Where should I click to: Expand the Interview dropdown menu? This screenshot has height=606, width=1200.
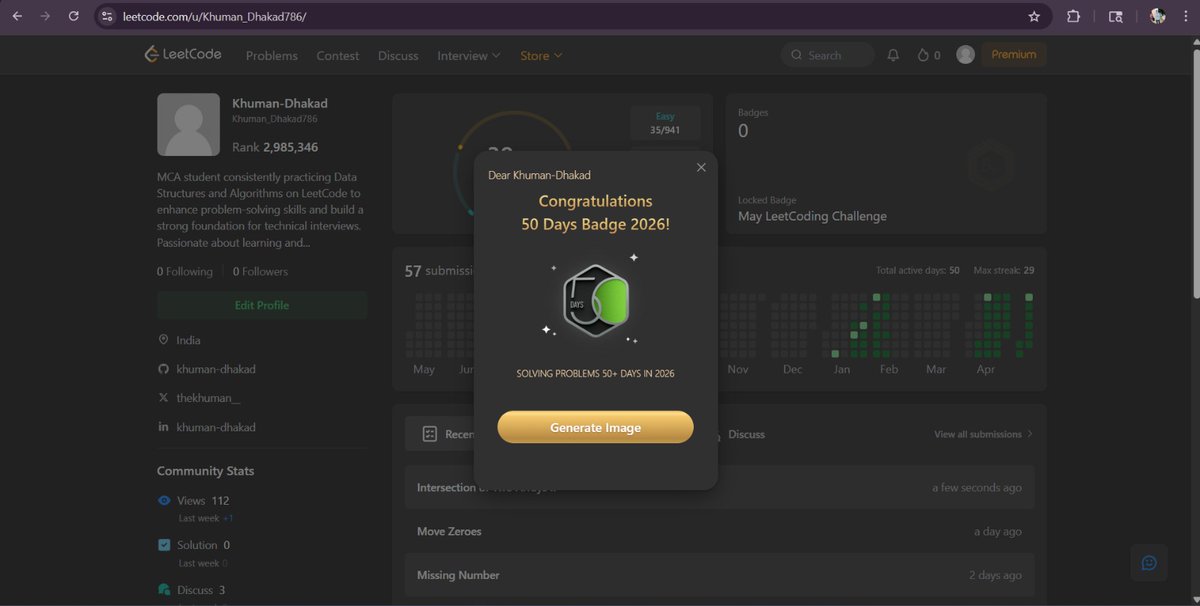(x=469, y=55)
